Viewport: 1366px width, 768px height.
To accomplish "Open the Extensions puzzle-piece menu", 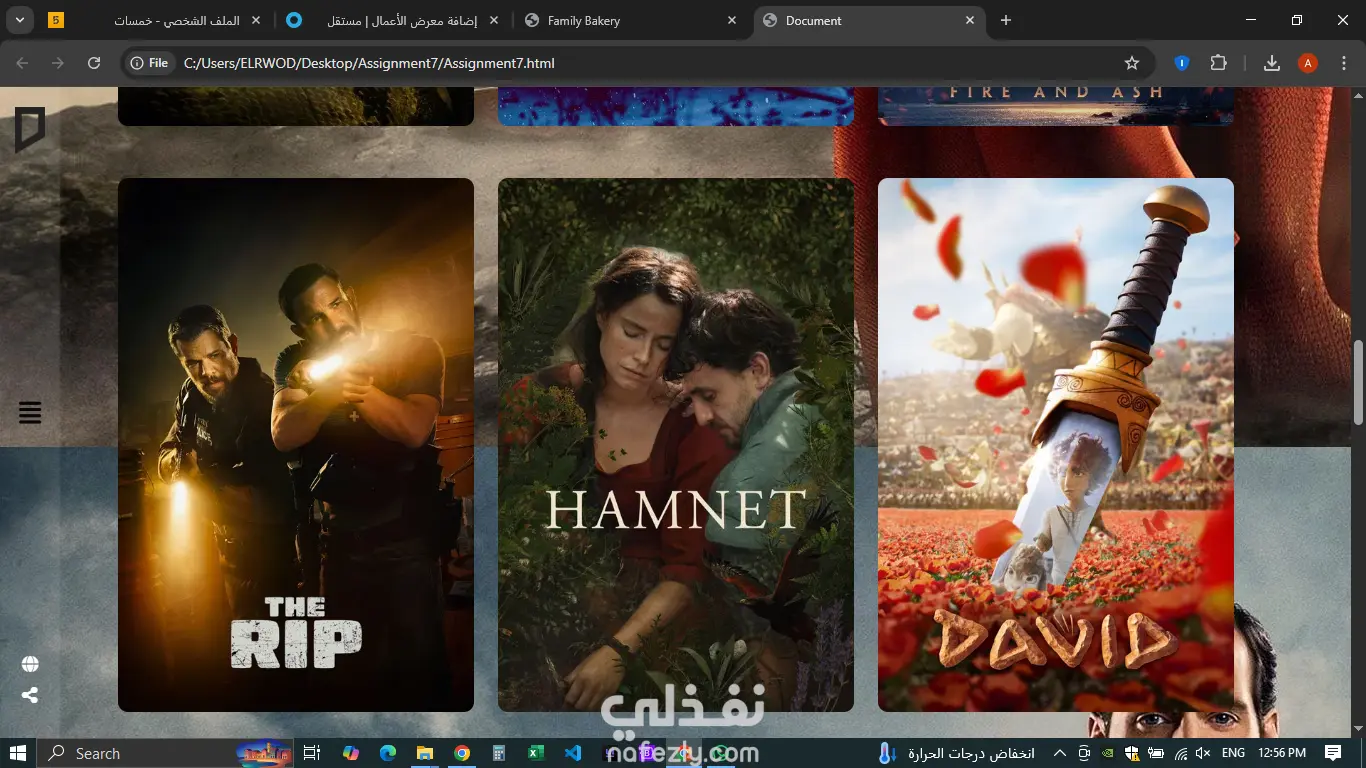I will (1218, 63).
